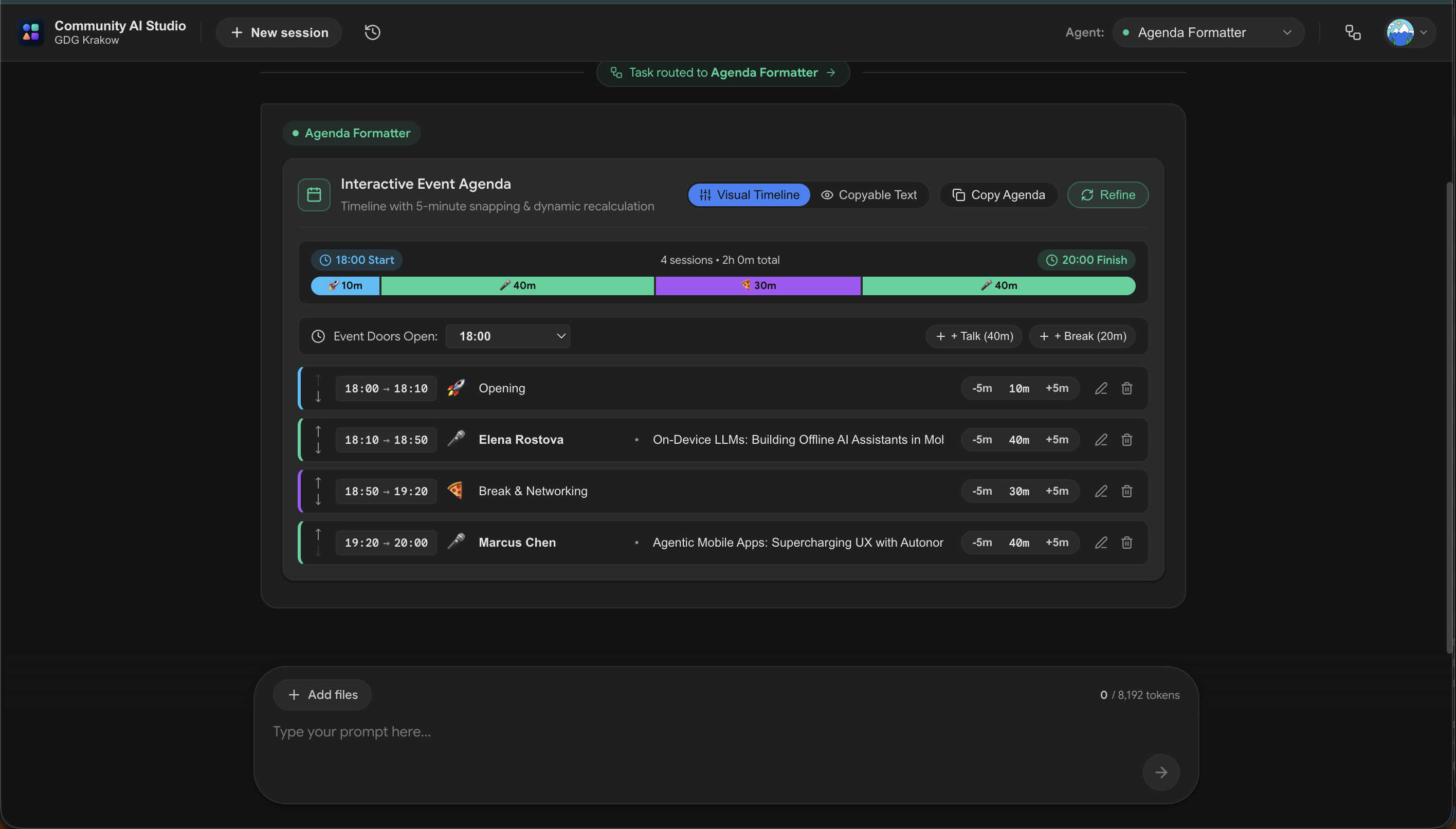Move Marcus Chen session up

click(x=318, y=534)
